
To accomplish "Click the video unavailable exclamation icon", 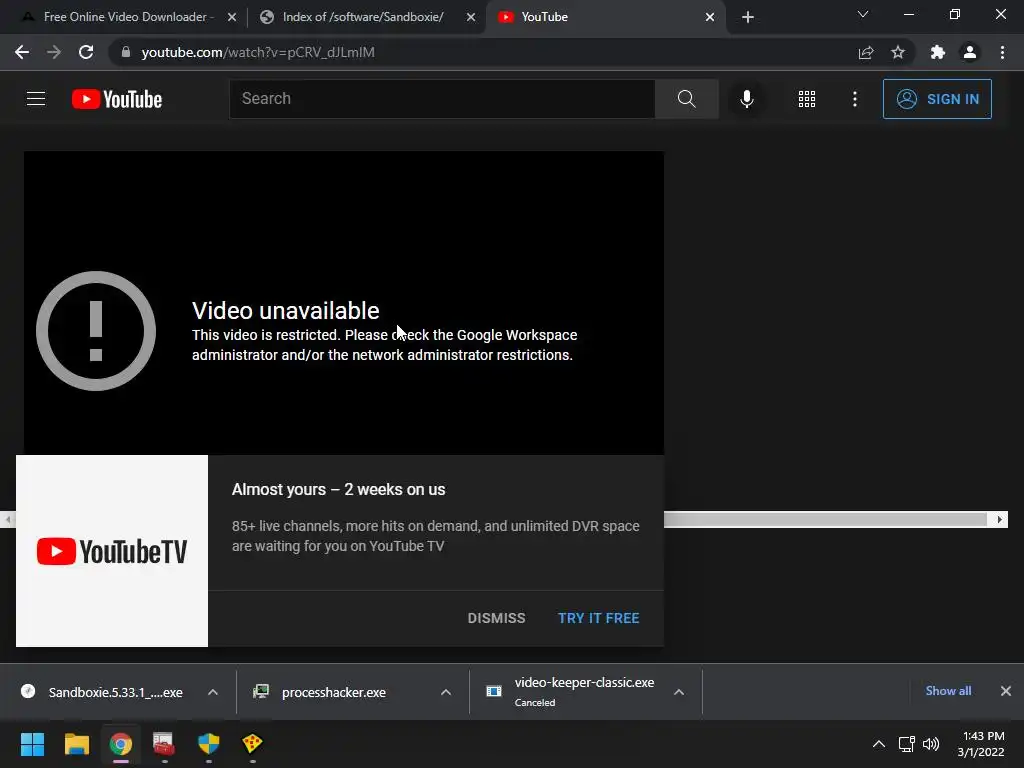I will [96, 331].
